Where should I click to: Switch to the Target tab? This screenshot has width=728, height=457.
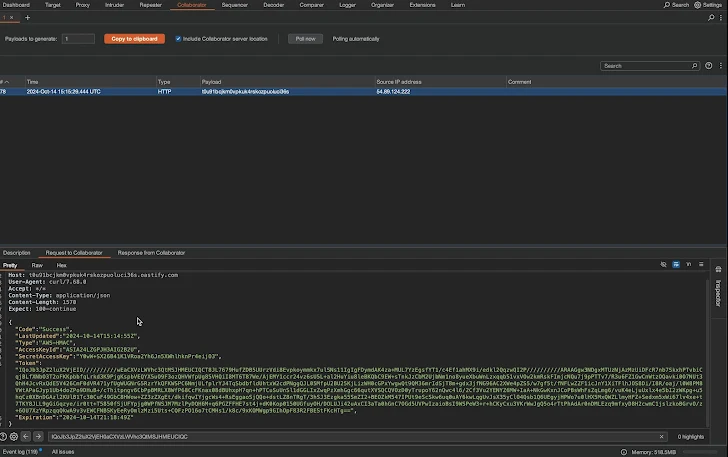pos(52,5)
